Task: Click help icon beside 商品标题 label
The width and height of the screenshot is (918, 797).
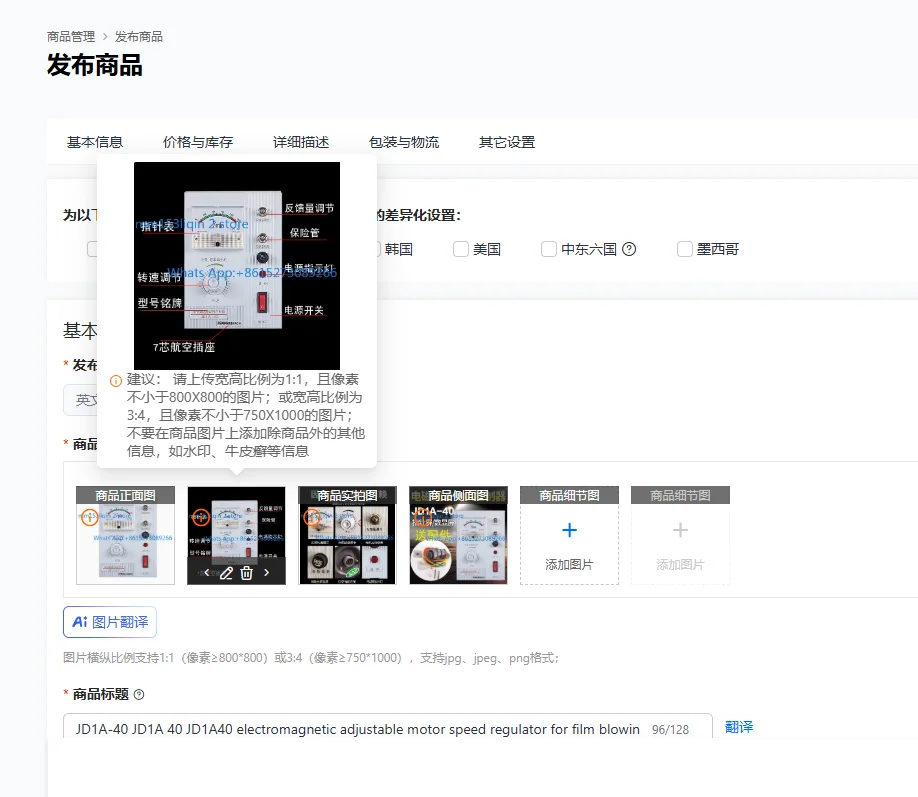Action: click(139, 695)
